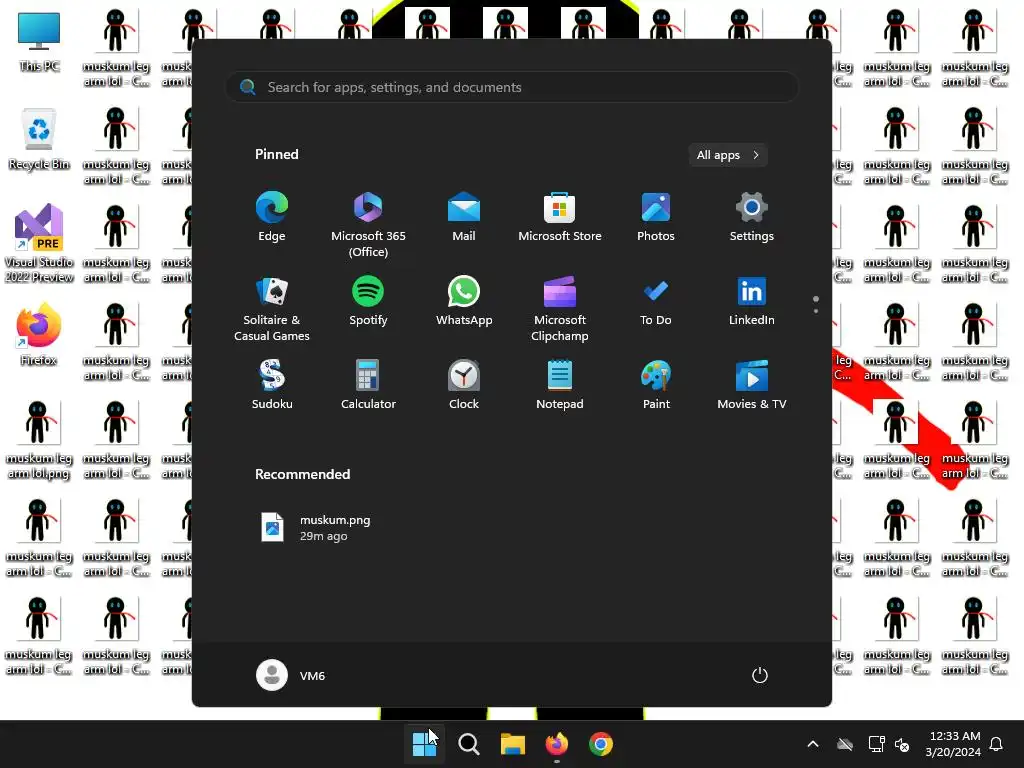
Task: Open the VM6 user account menu
Action: click(291, 675)
